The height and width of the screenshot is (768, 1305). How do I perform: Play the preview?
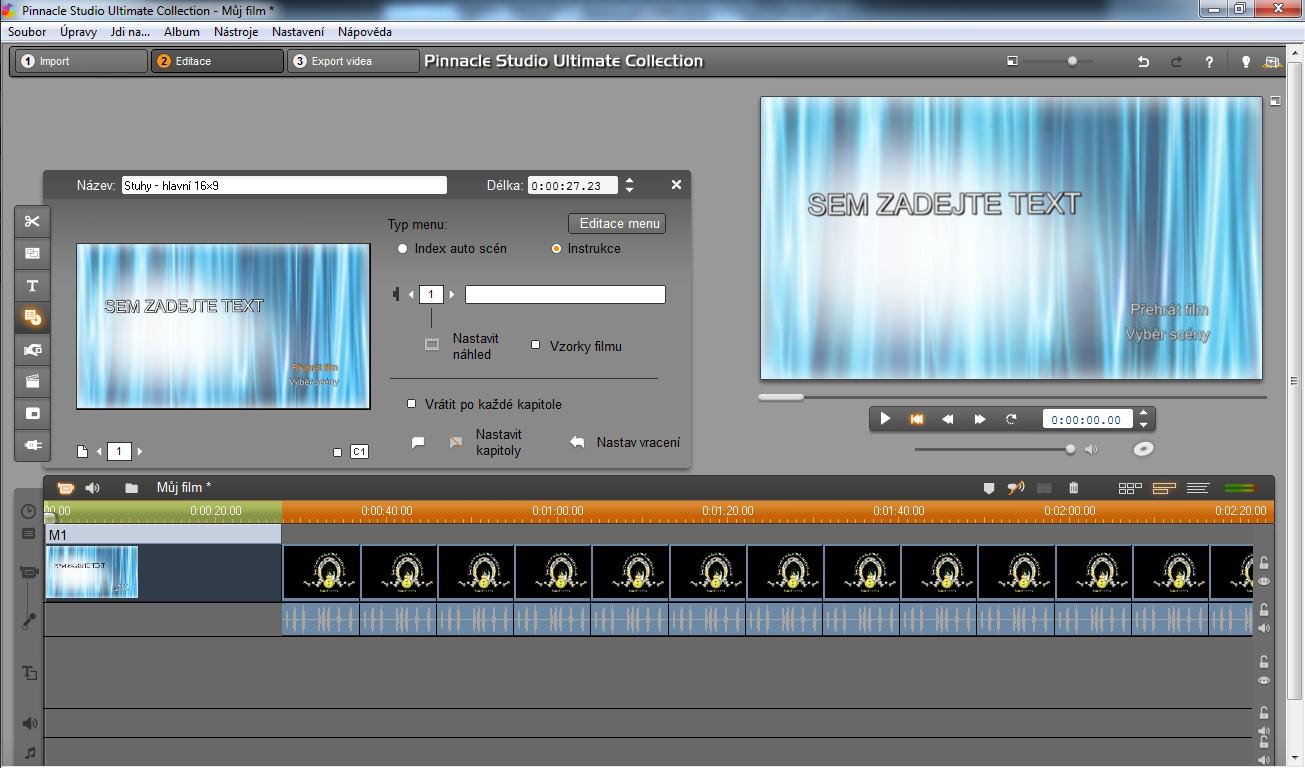[885, 419]
